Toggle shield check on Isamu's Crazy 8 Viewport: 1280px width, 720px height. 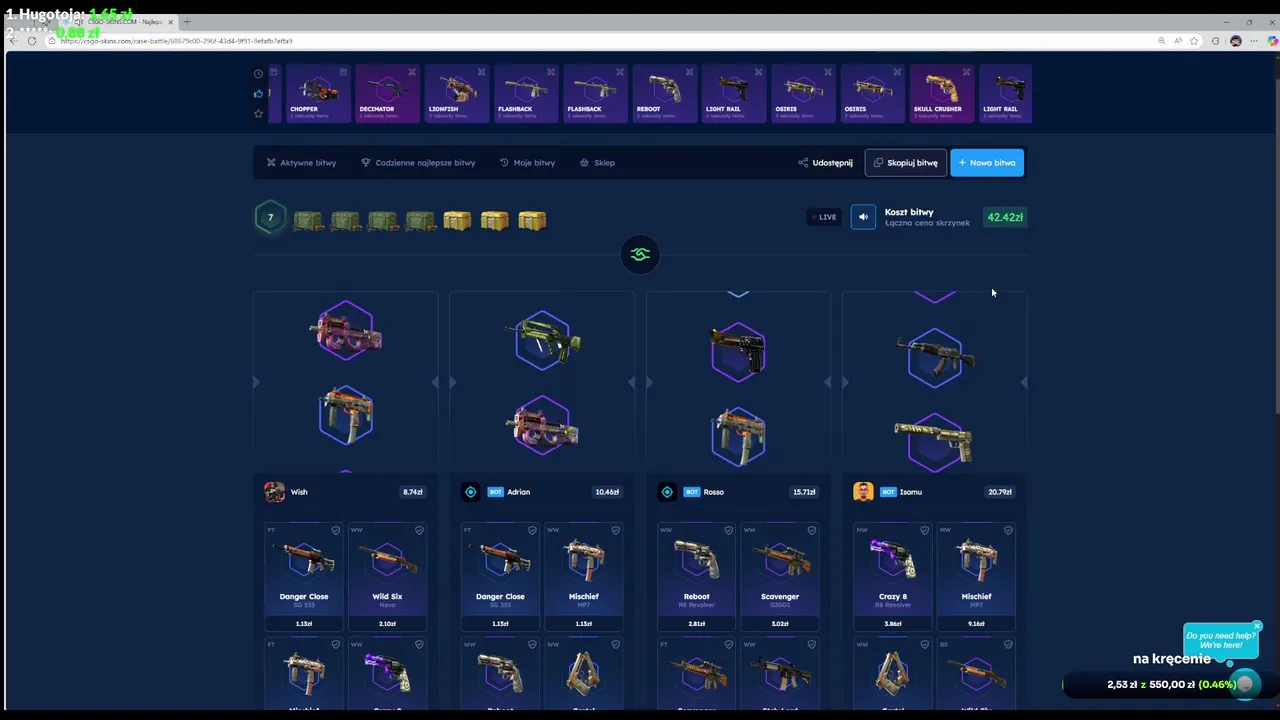click(x=925, y=530)
